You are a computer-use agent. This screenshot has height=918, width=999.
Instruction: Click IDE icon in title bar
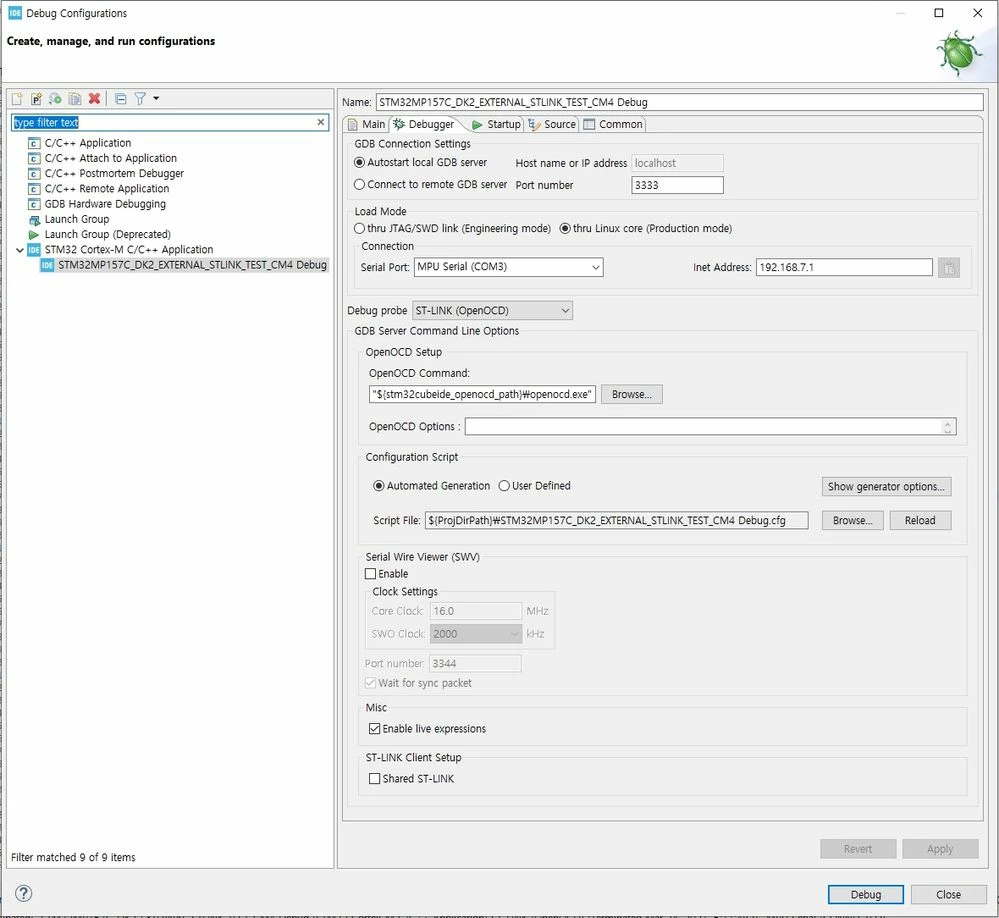pyautogui.click(x=15, y=13)
